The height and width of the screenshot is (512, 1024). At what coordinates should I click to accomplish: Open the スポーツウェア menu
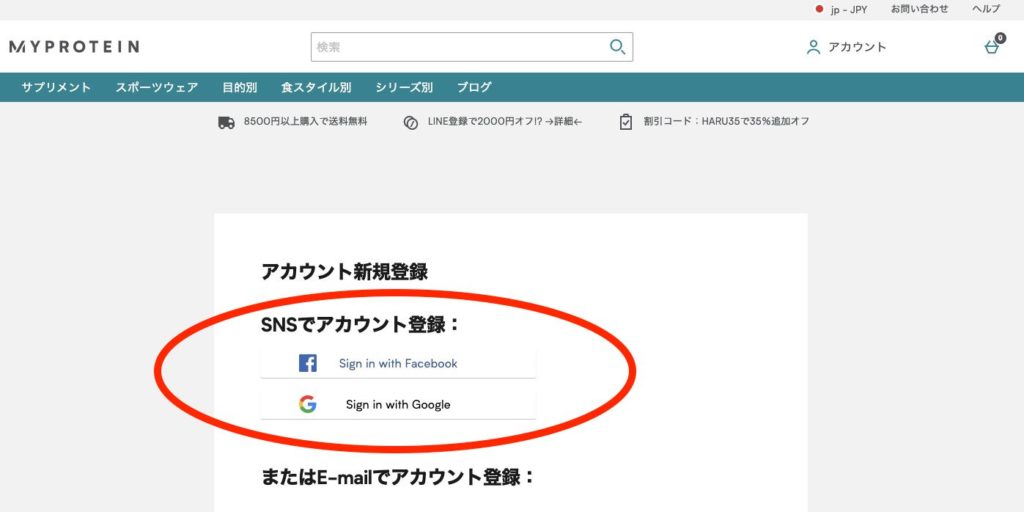(x=157, y=88)
